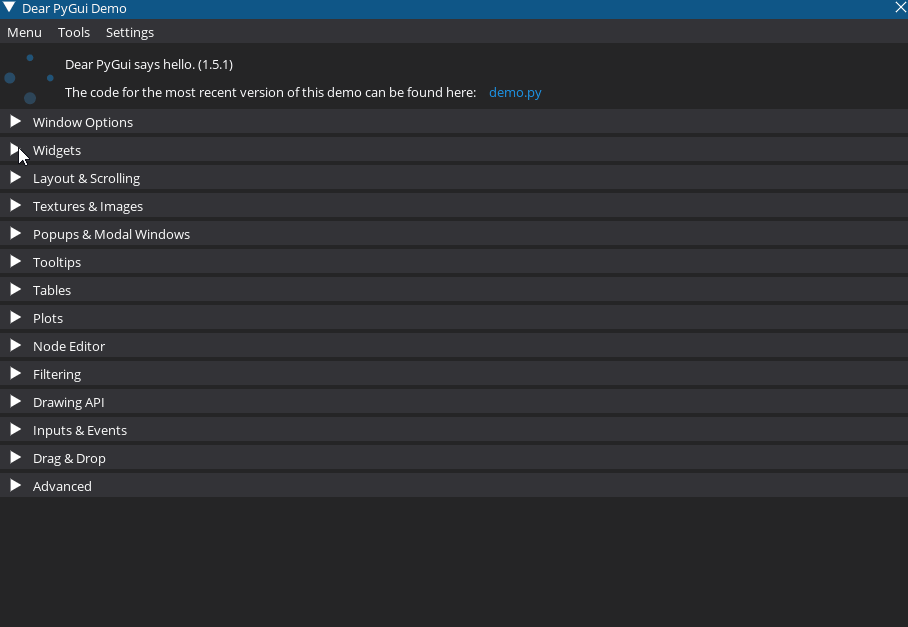Viewport: 908px width, 627px height.
Task: Open the Settings menu
Action: [129, 32]
